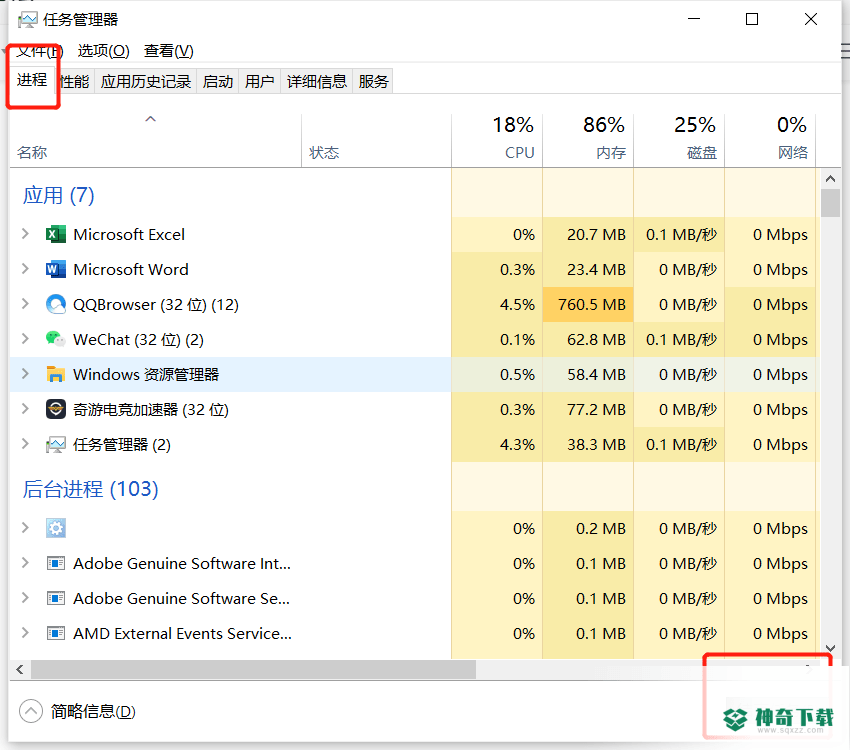Image resolution: width=850 pixels, height=750 pixels.
Task: Switch to the 详细信息 tab
Action: [317, 81]
